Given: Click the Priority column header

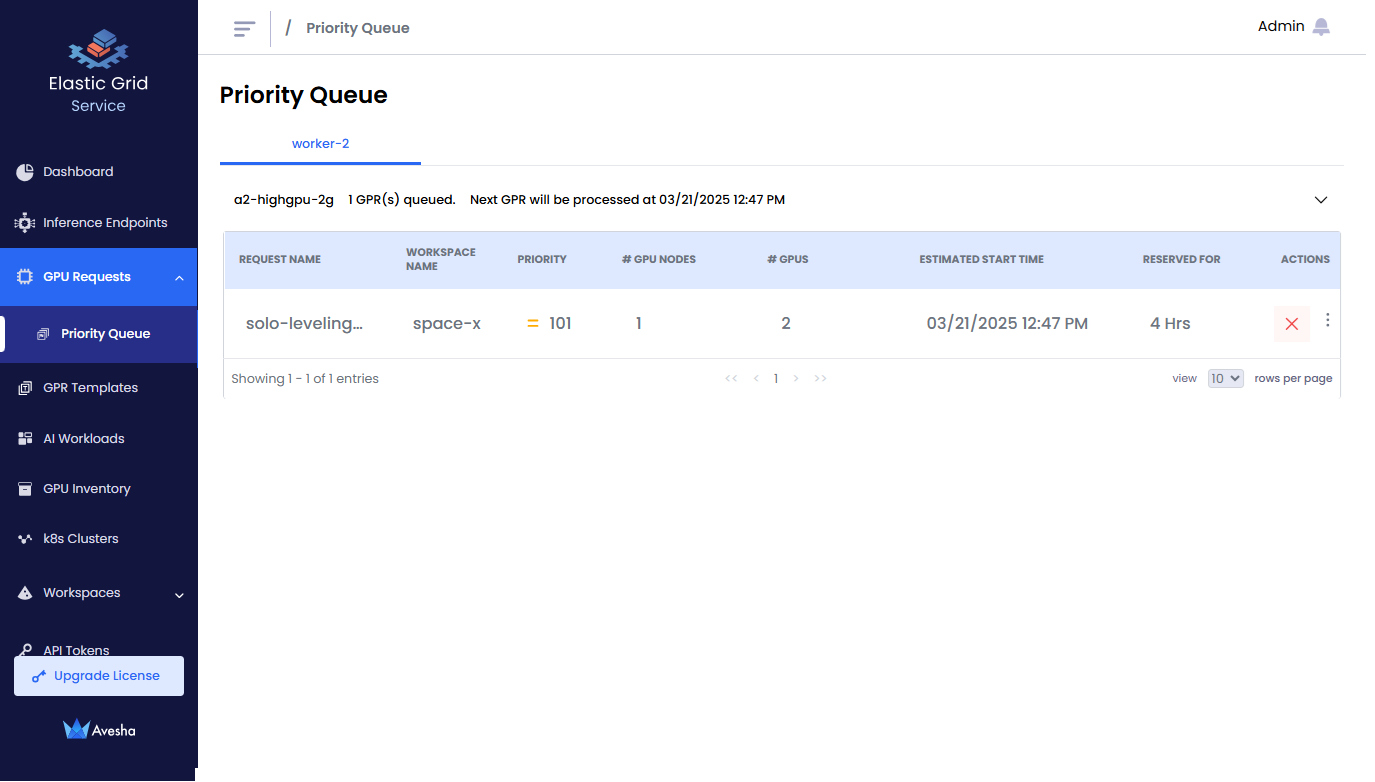Looking at the screenshot, I should pyautogui.click(x=542, y=260).
